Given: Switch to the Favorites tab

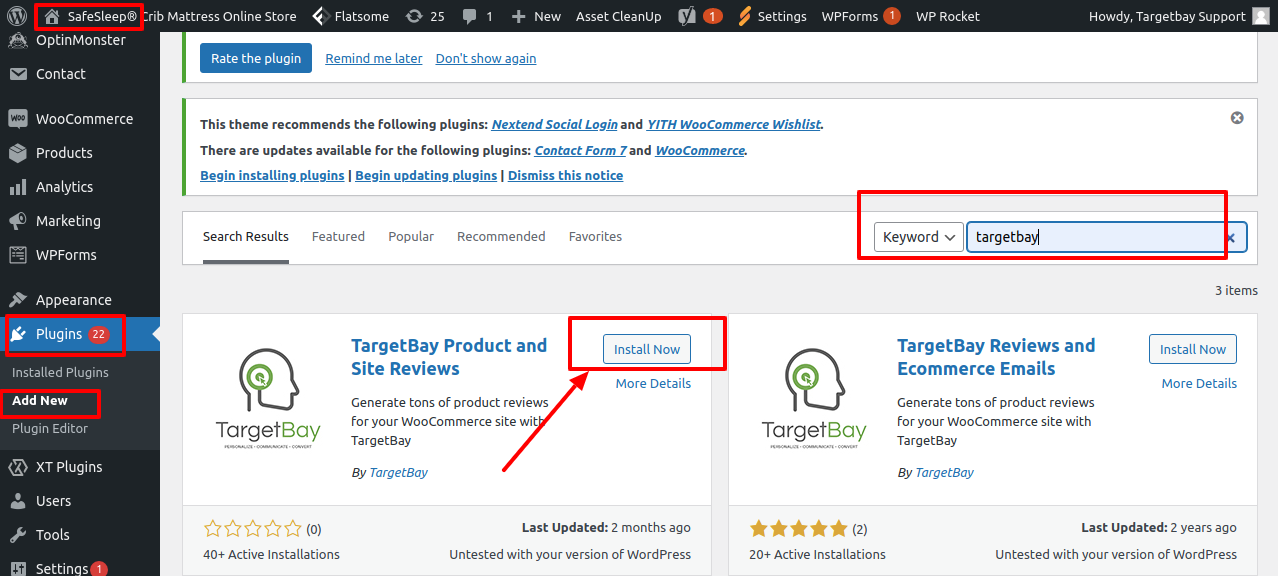Looking at the screenshot, I should 595,237.
